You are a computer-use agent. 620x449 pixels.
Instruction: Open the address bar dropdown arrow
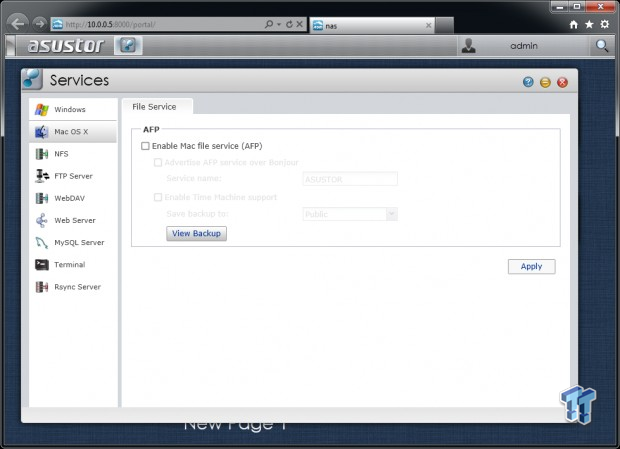[x=279, y=25]
